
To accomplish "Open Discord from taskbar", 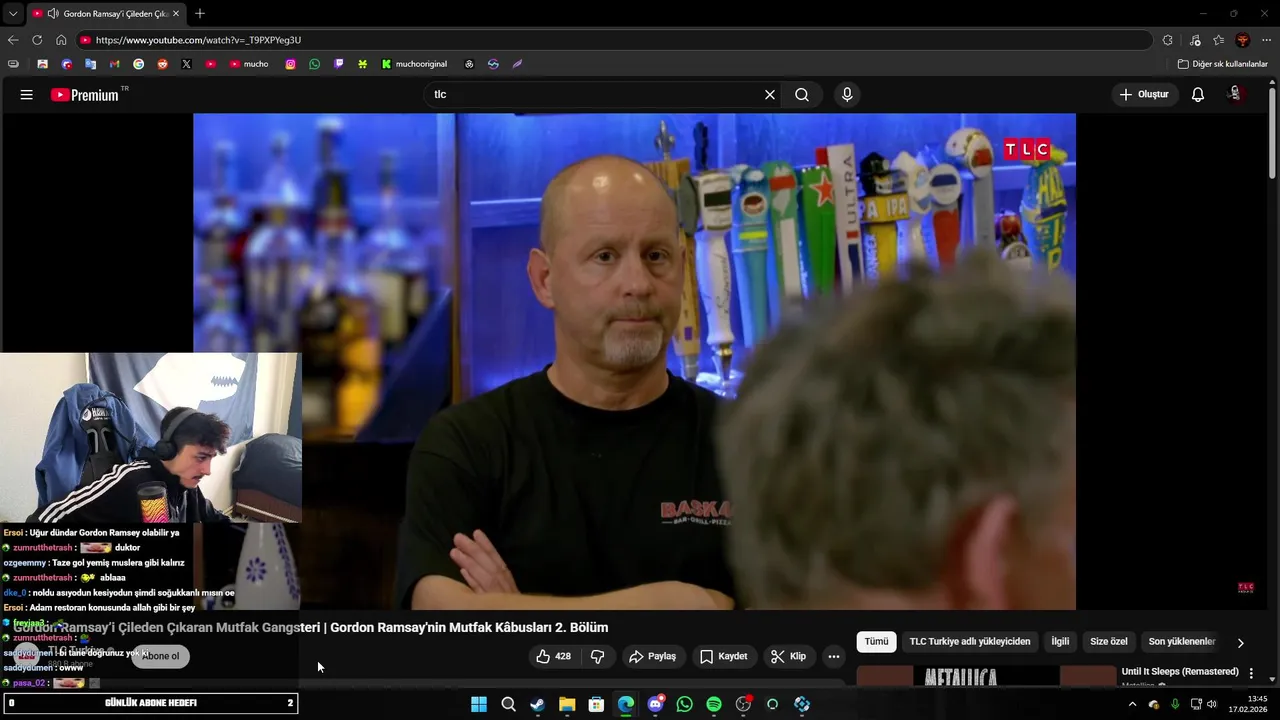I will [655, 704].
